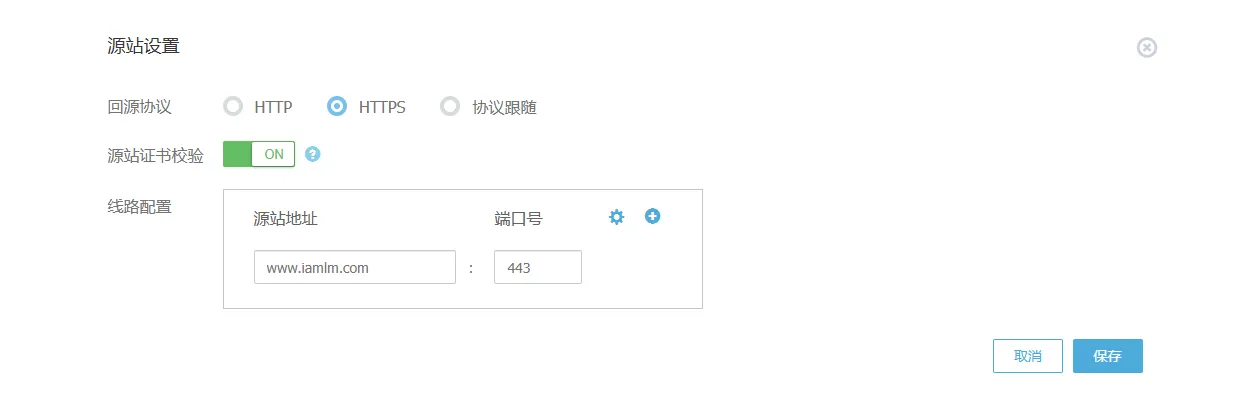Focus the www.iamlm.com origin address field
The image size is (1250, 397).
pos(355,267)
